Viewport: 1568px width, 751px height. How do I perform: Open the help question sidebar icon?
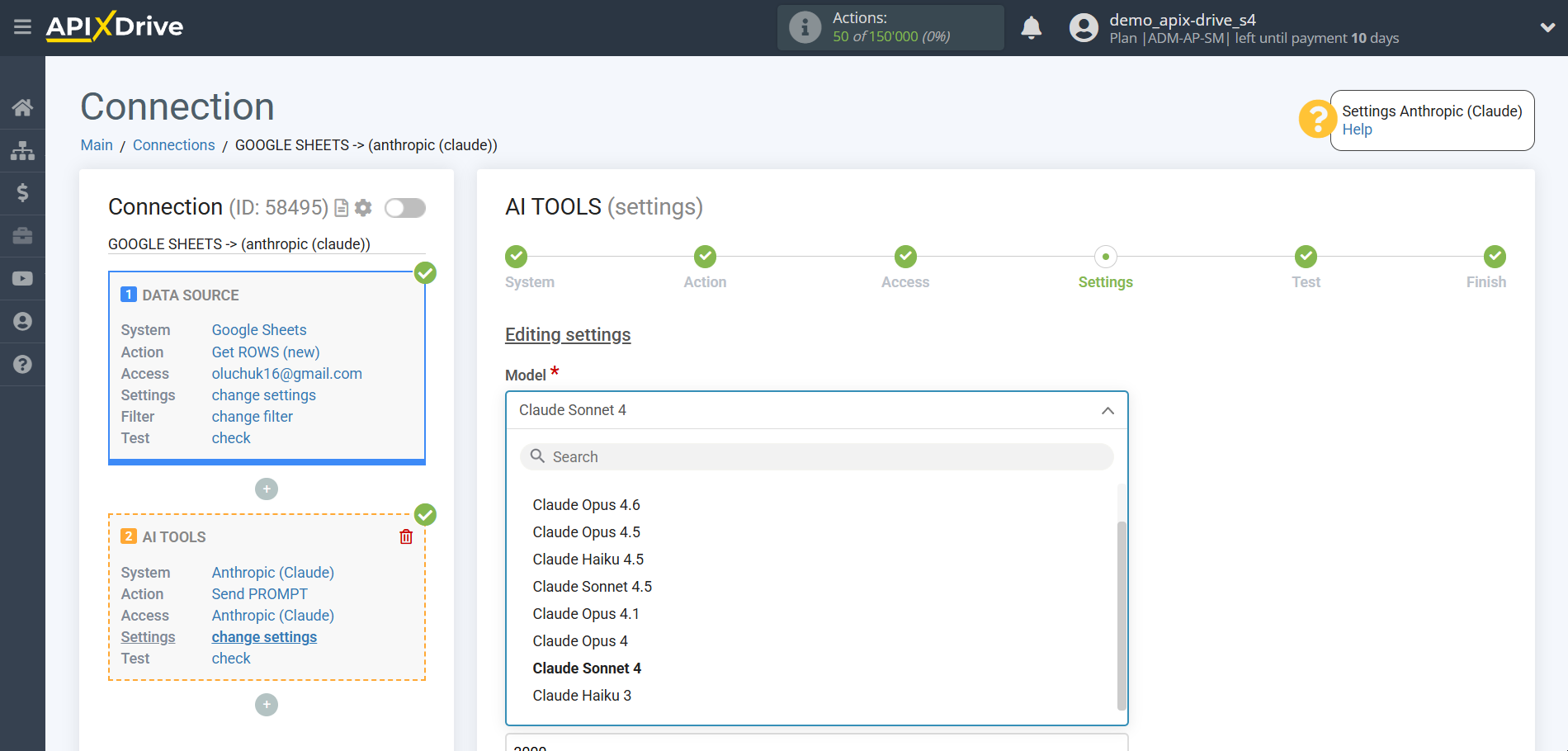tap(22, 364)
